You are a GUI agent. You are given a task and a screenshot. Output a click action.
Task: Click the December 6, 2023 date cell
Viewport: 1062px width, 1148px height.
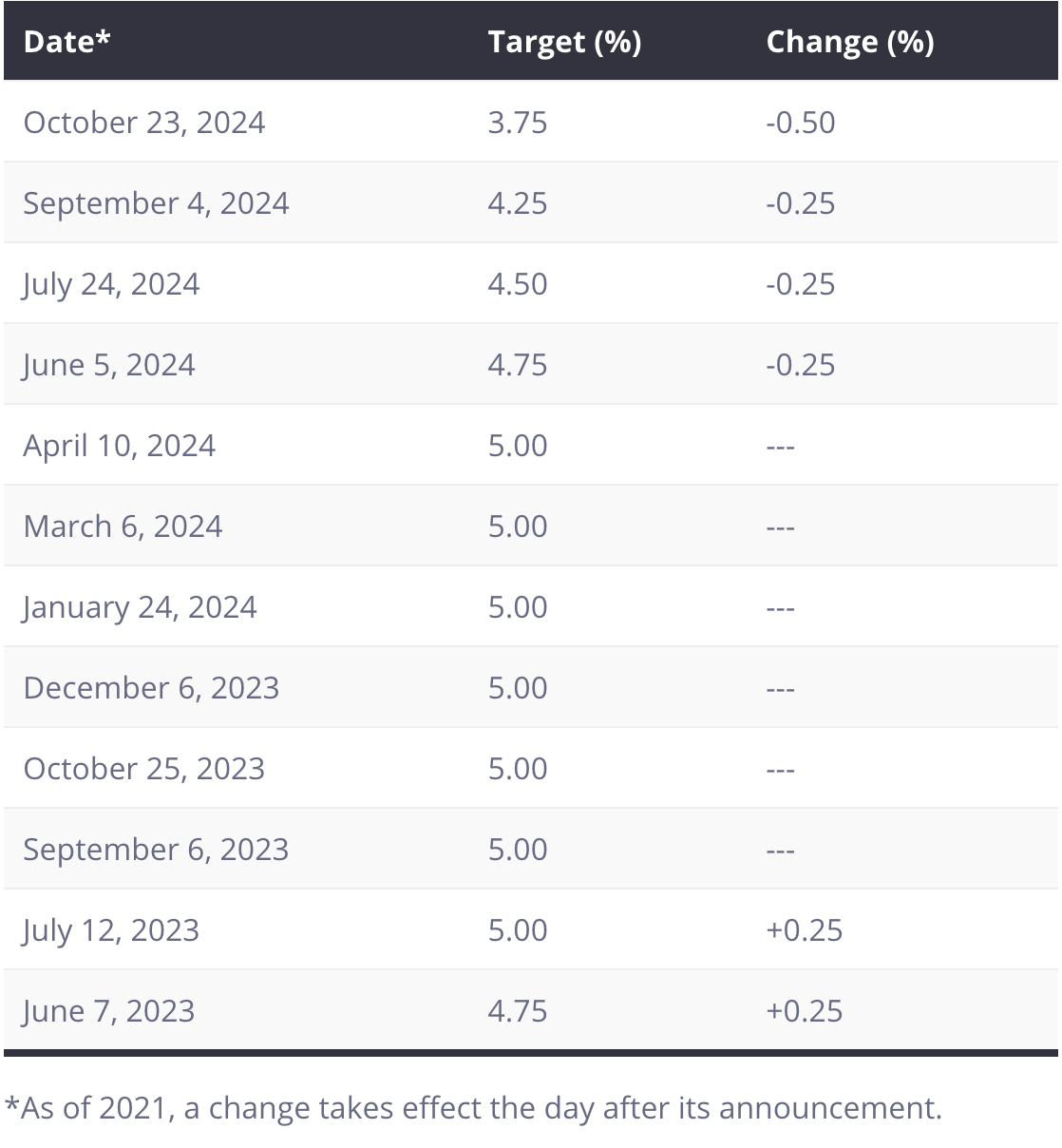(151, 688)
